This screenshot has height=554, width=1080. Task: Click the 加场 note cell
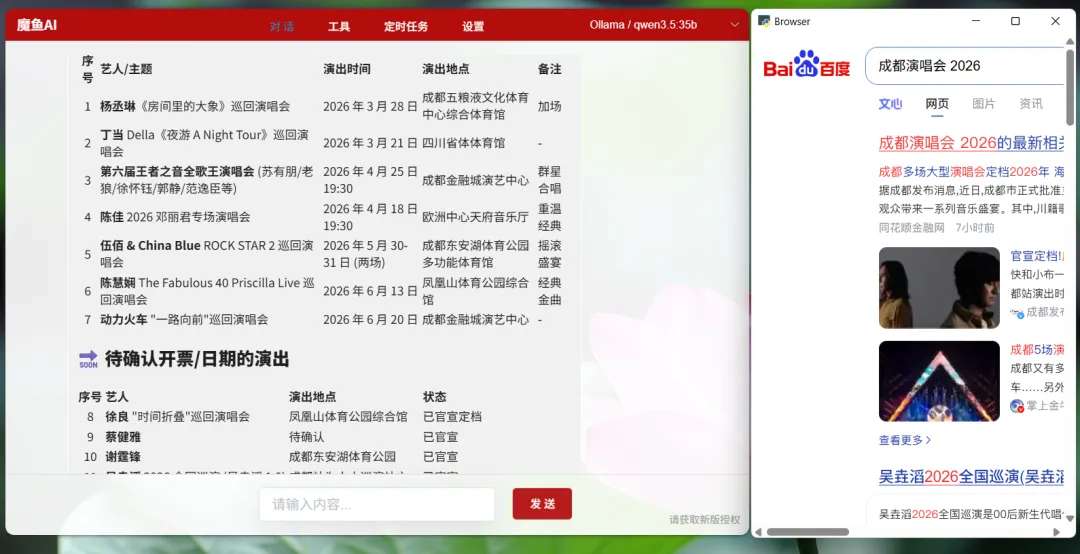click(x=550, y=106)
